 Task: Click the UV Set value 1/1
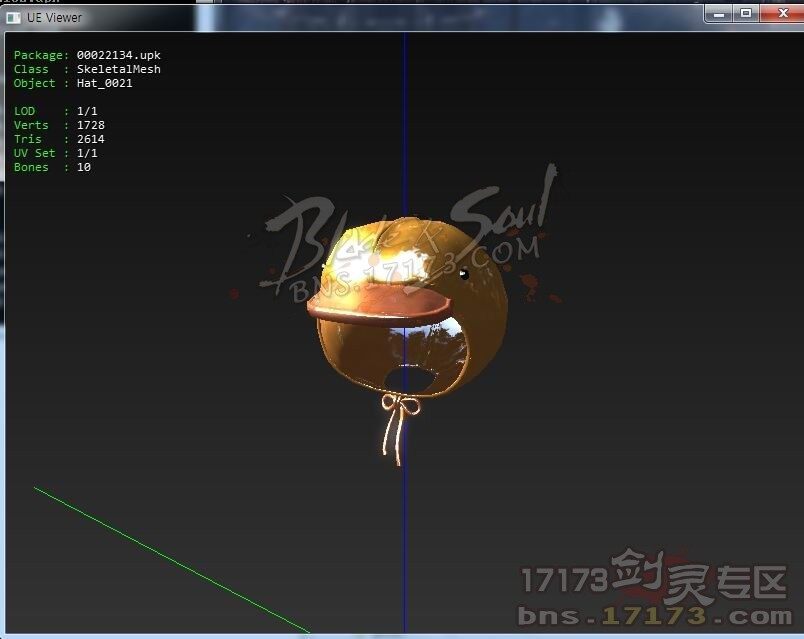87,153
